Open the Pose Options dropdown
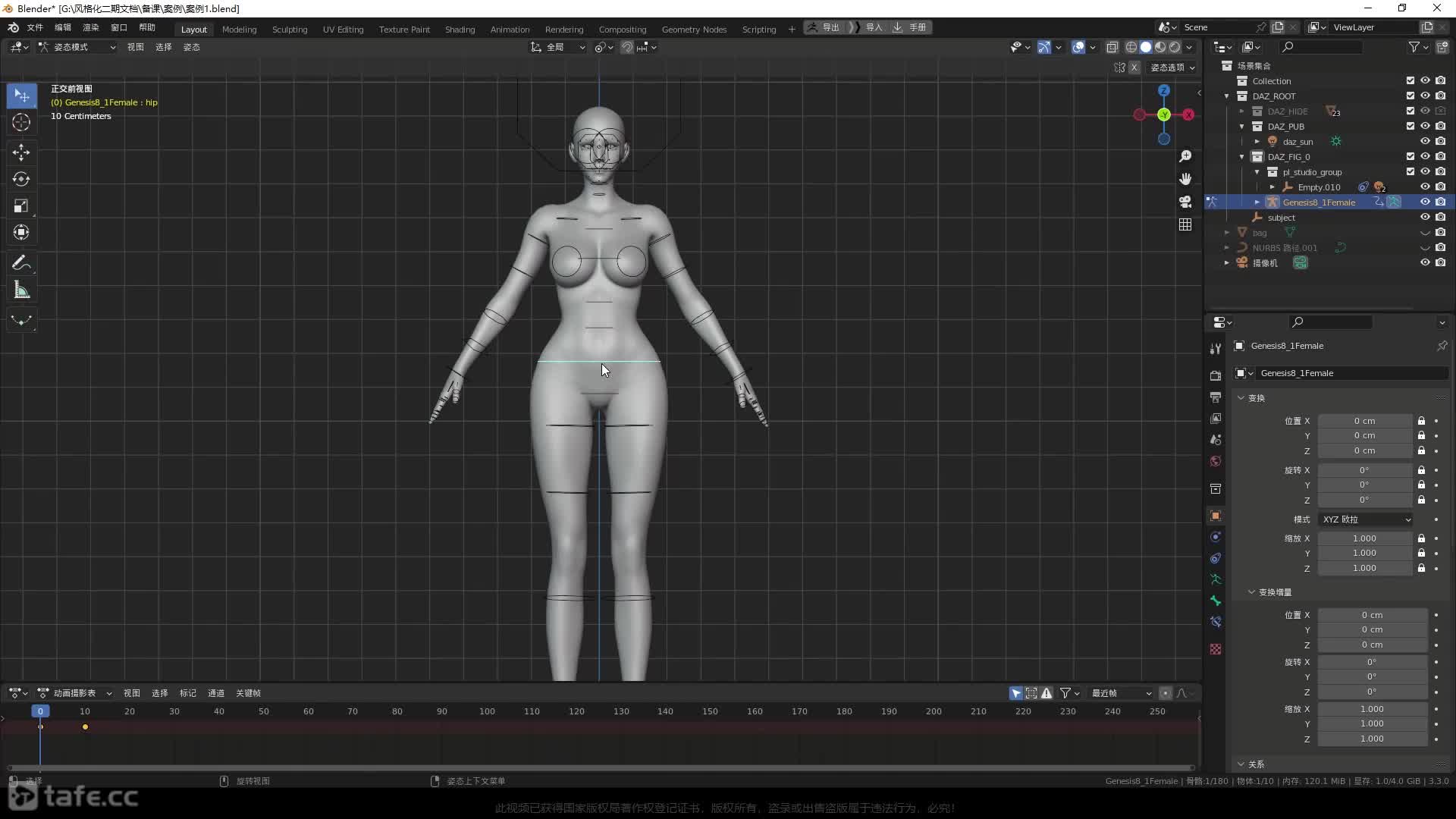Image resolution: width=1456 pixels, height=819 pixels. coord(1172,67)
